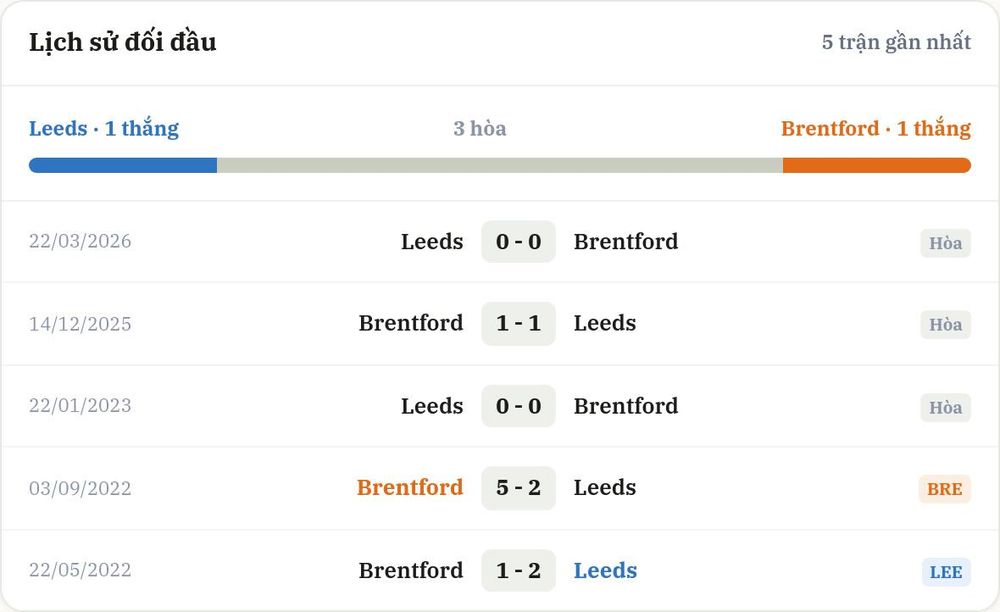Open the blue Leeds winner name
Image resolution: width=1000 pixels, height=612 pixels.
click(x=605, y=570)
